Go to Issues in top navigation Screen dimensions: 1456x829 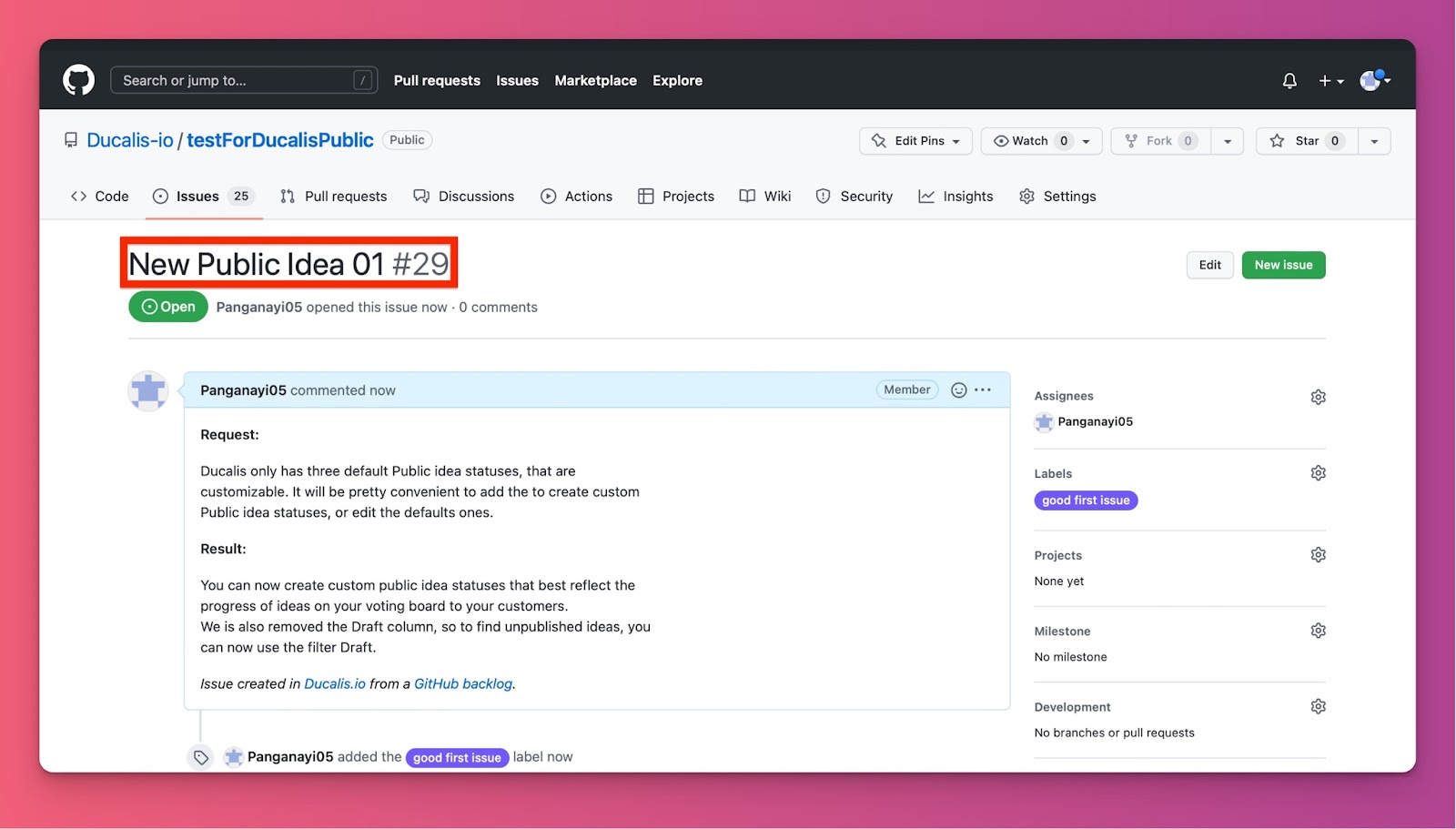(517, 80)
